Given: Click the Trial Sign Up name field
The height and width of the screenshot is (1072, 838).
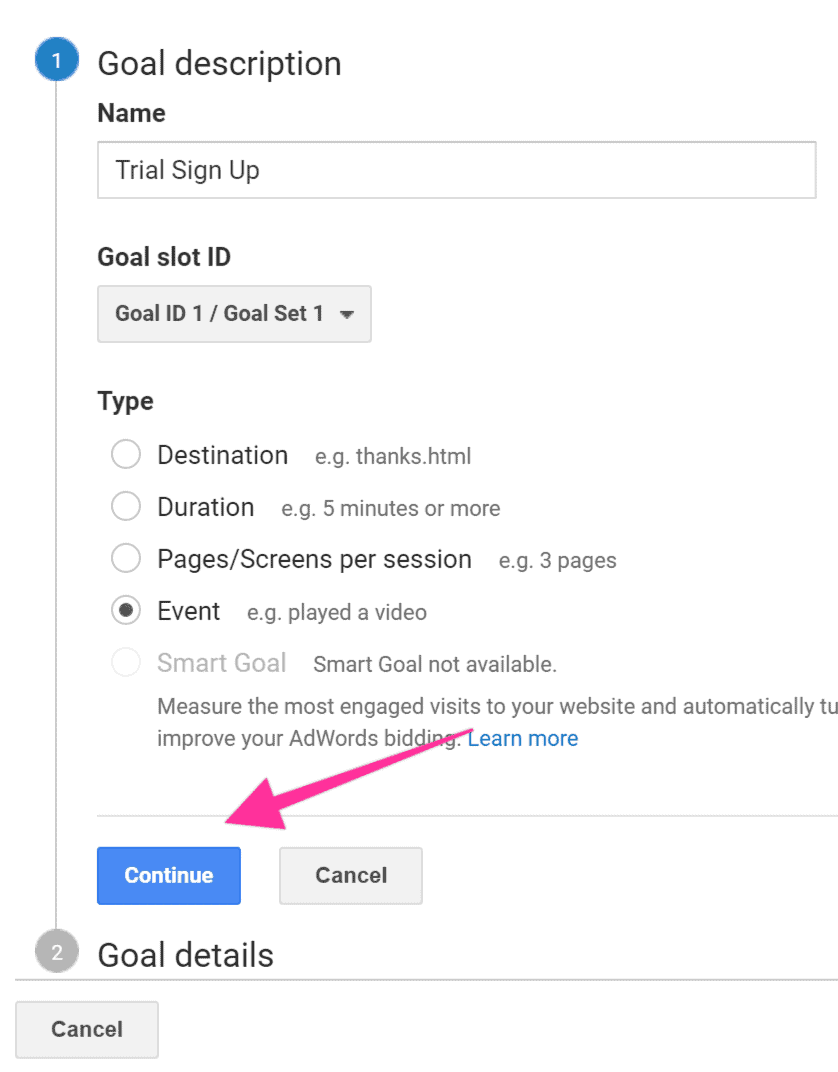Looking at the screenshot, I should click(x=456, y=170).
